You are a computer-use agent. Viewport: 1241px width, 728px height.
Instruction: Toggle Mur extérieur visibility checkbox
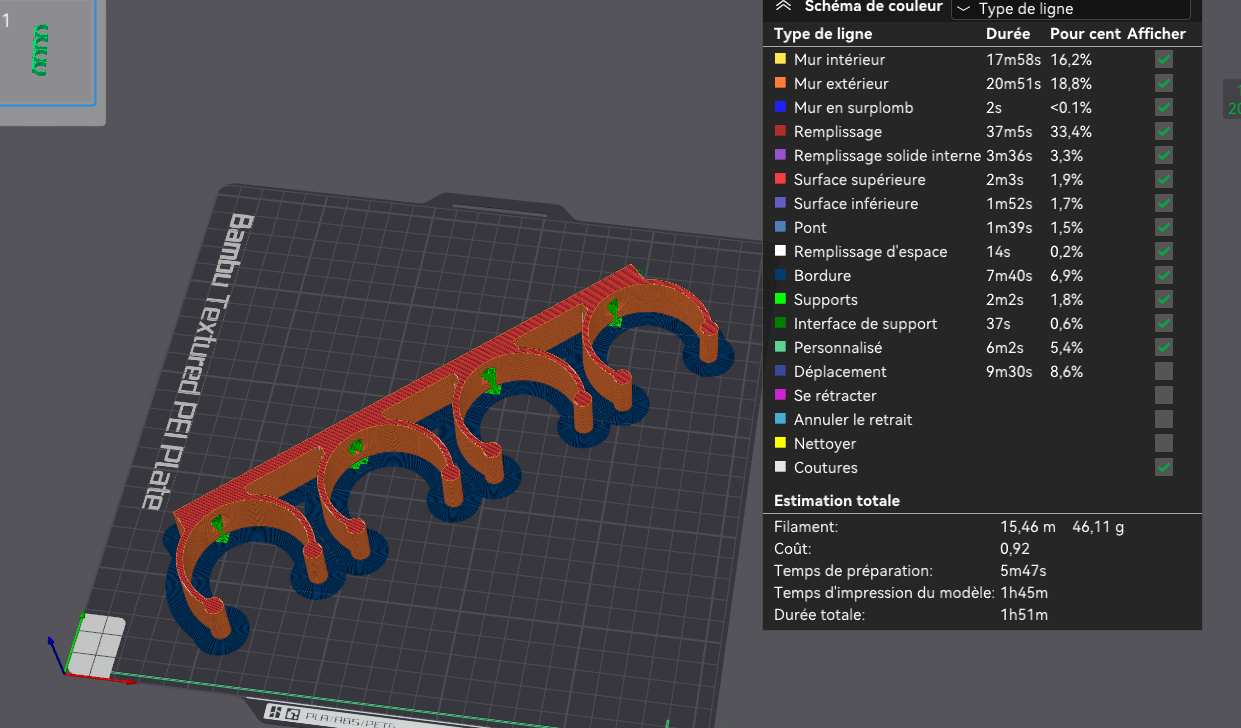coord(1163,84)
